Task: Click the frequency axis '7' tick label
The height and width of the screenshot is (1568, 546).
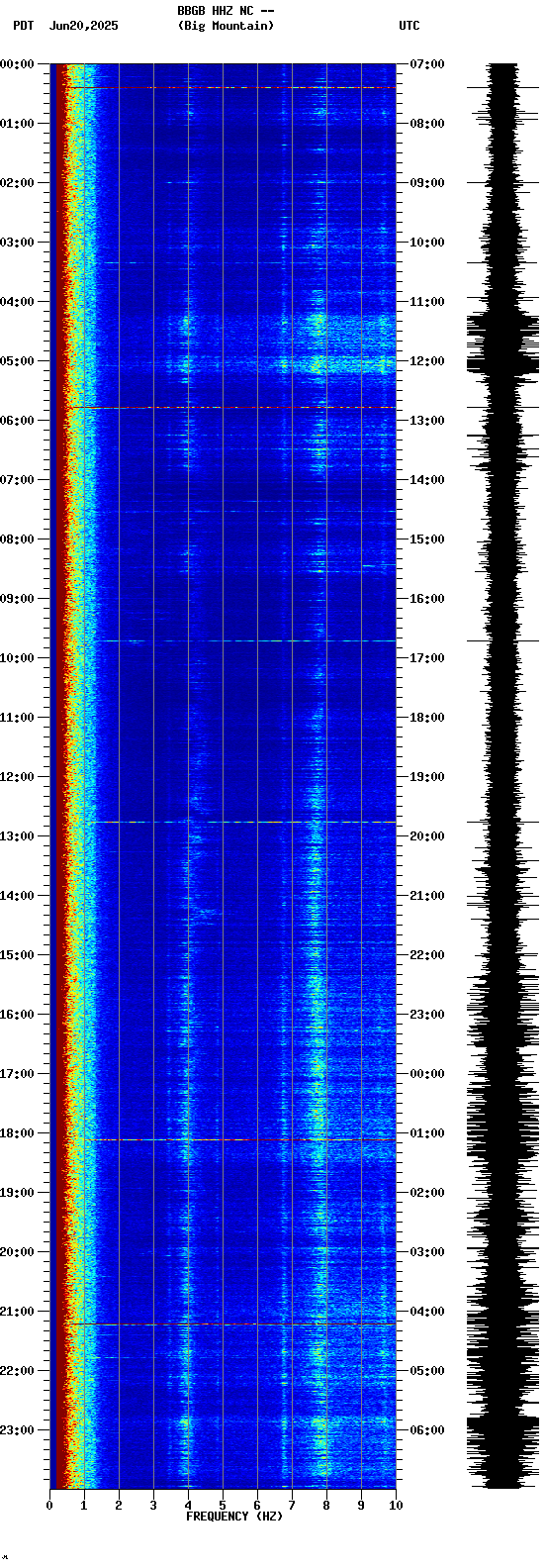Action: coord(292,1506)
